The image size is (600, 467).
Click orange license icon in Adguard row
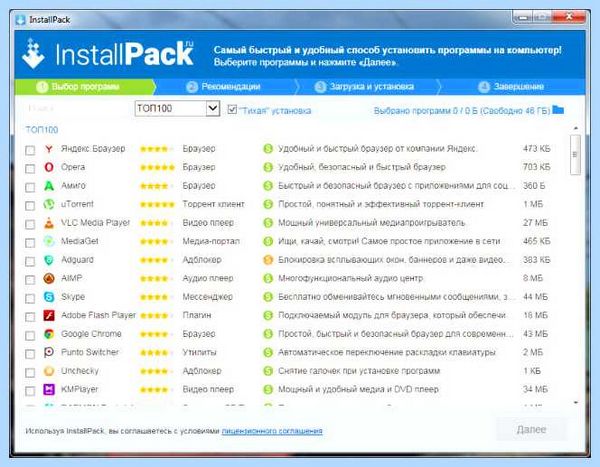268,260
